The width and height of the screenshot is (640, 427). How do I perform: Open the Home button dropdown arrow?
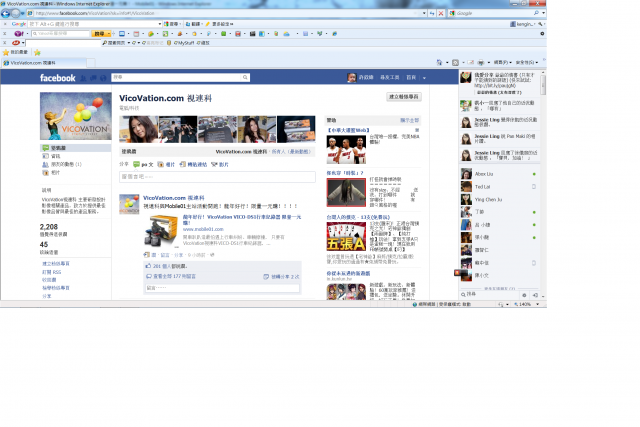(x=447, y=62)
